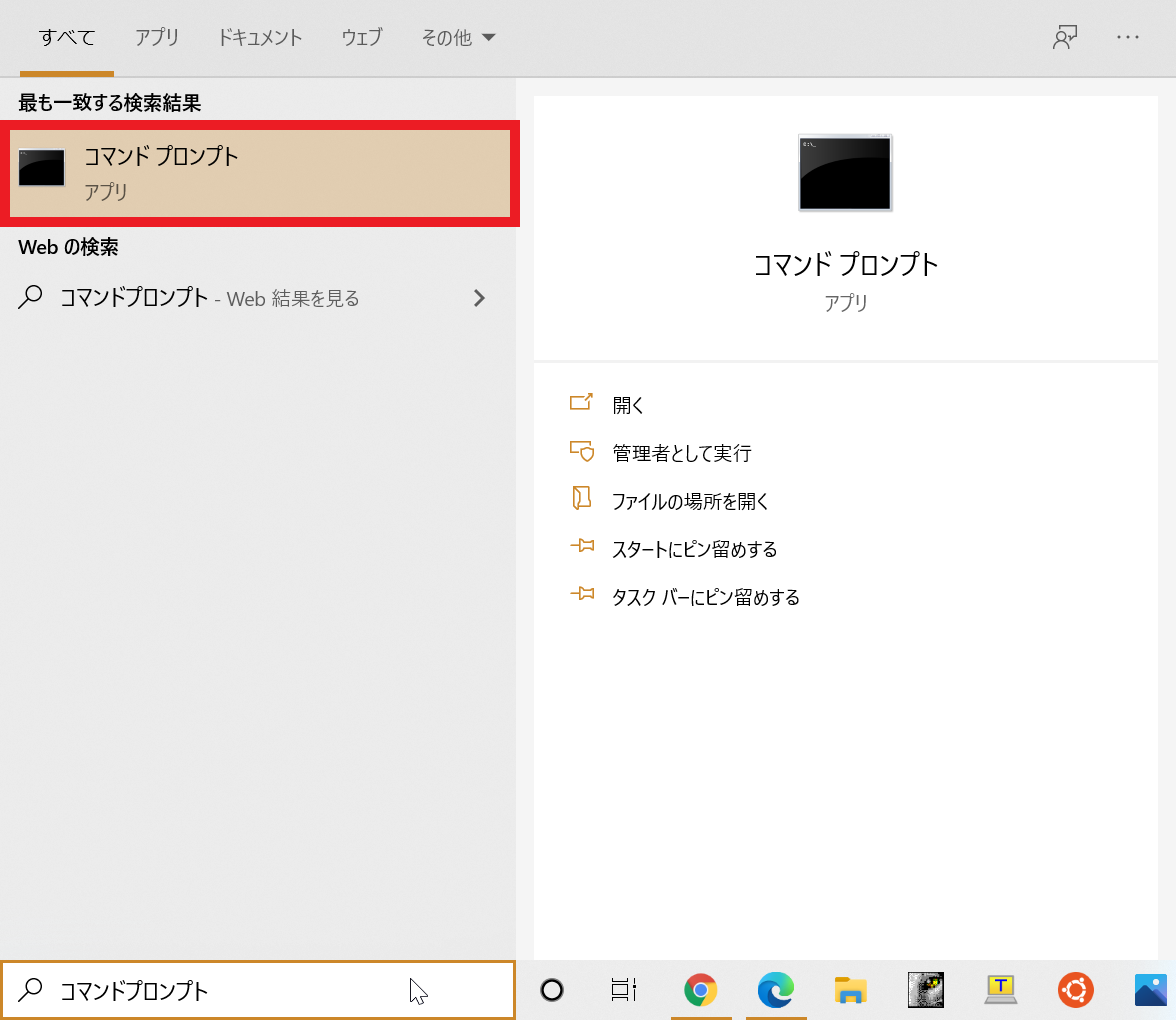Click the large Command Prompt preview icon
The height and width of the screenshot is (1020, 1176).
coord(845,172)
